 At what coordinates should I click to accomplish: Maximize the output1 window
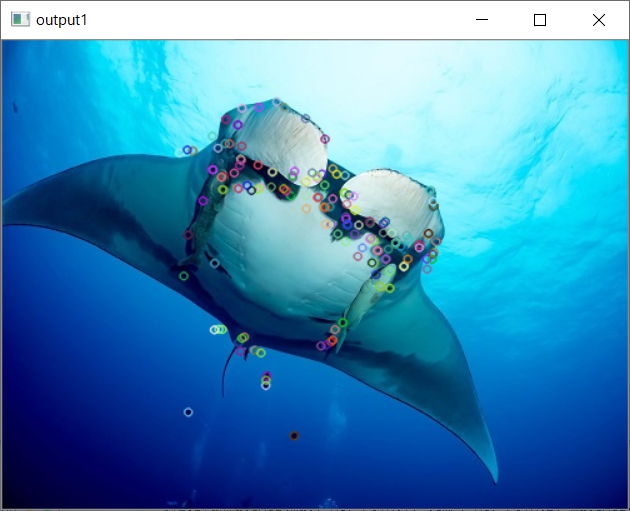[x=540, y=20]
